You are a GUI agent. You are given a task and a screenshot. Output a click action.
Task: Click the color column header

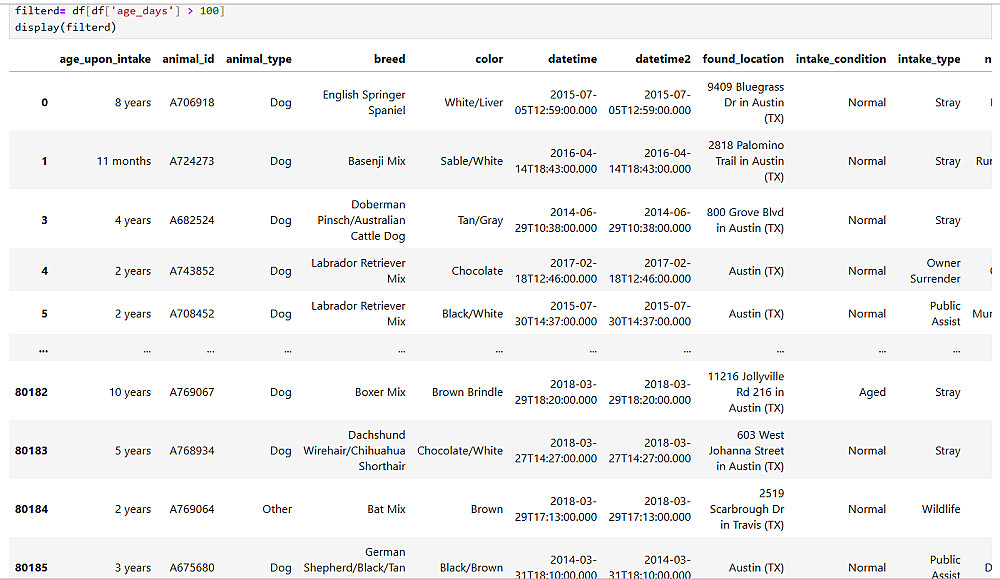point(489,59)
